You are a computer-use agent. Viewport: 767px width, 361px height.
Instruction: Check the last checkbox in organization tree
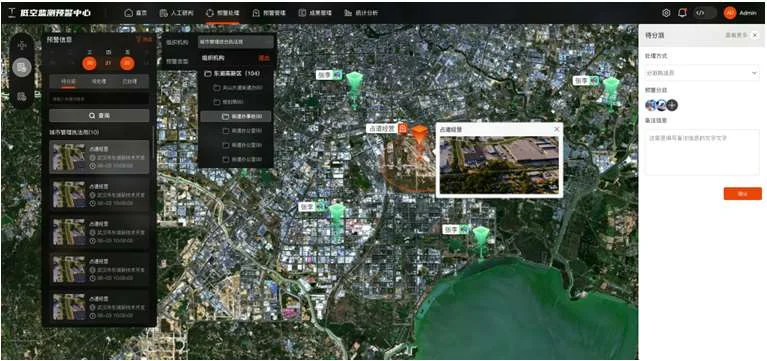tap(226, 159)
